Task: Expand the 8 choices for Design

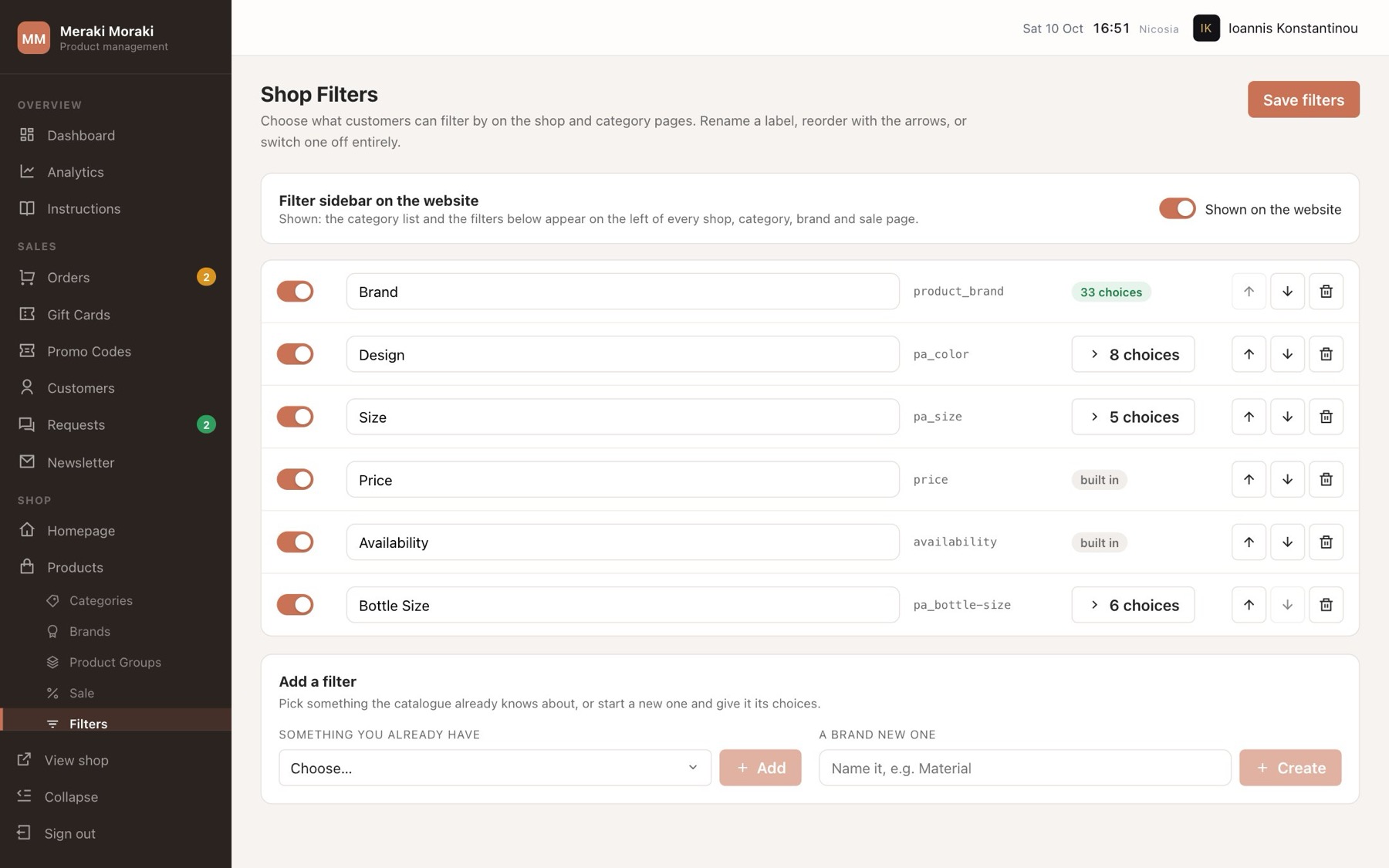Action: [1133, 354]
